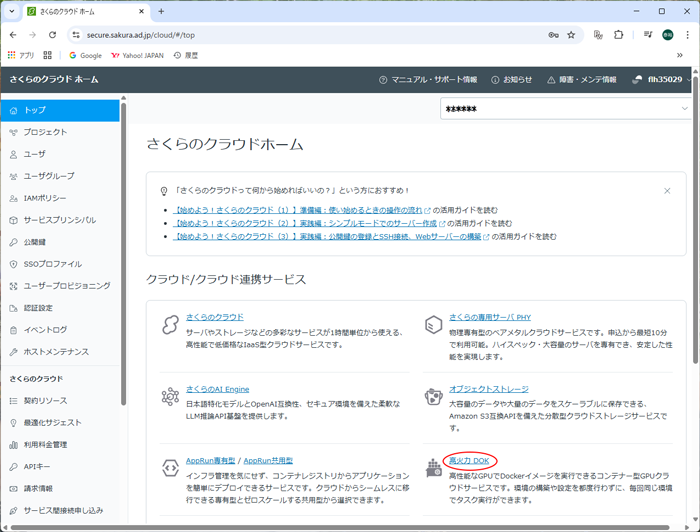Dismiss the getting-started guide box
This screenshot has width=700, height=532.
[x=667, y=191]
